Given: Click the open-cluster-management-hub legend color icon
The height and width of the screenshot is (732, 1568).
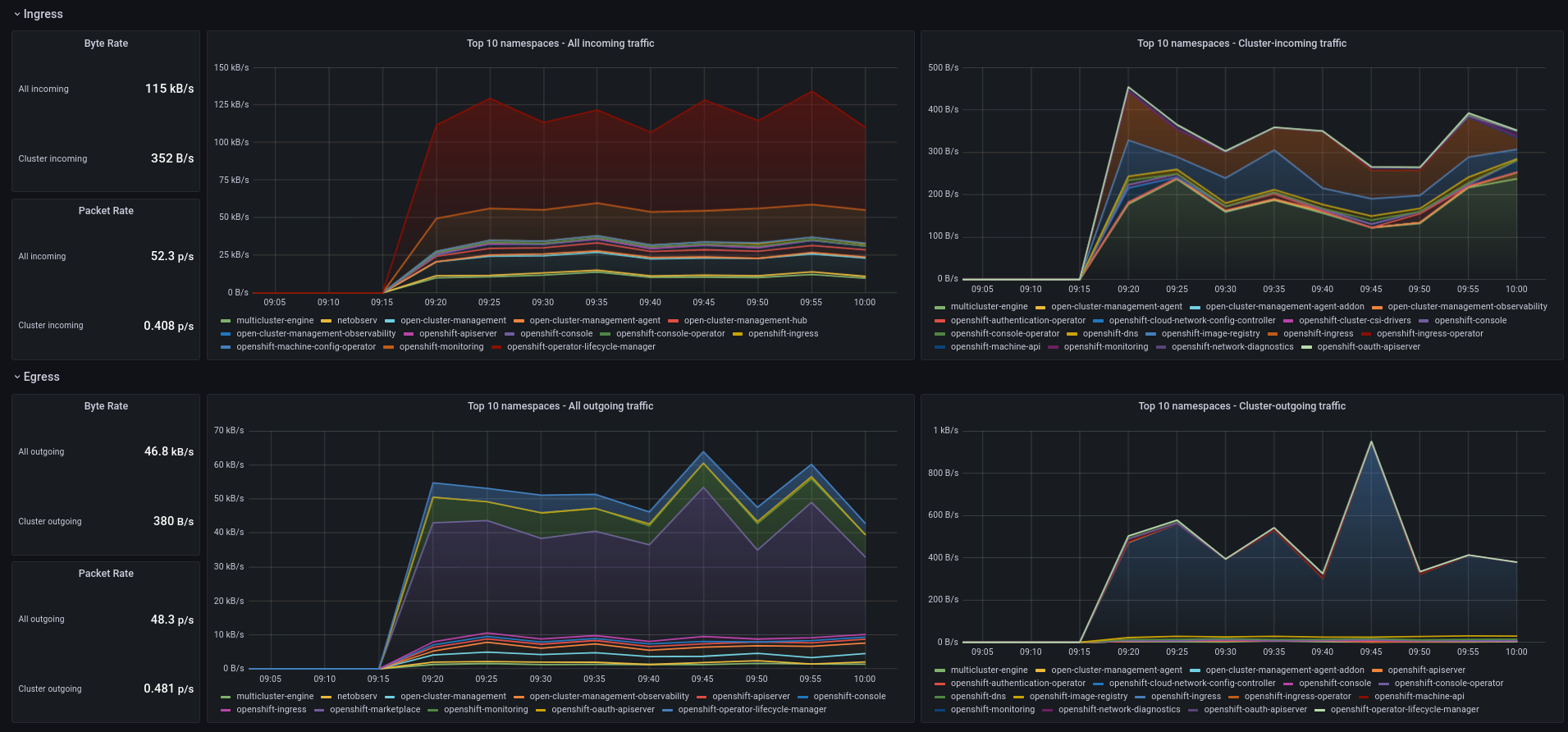Looking at the screenshot, I should 674,321.
